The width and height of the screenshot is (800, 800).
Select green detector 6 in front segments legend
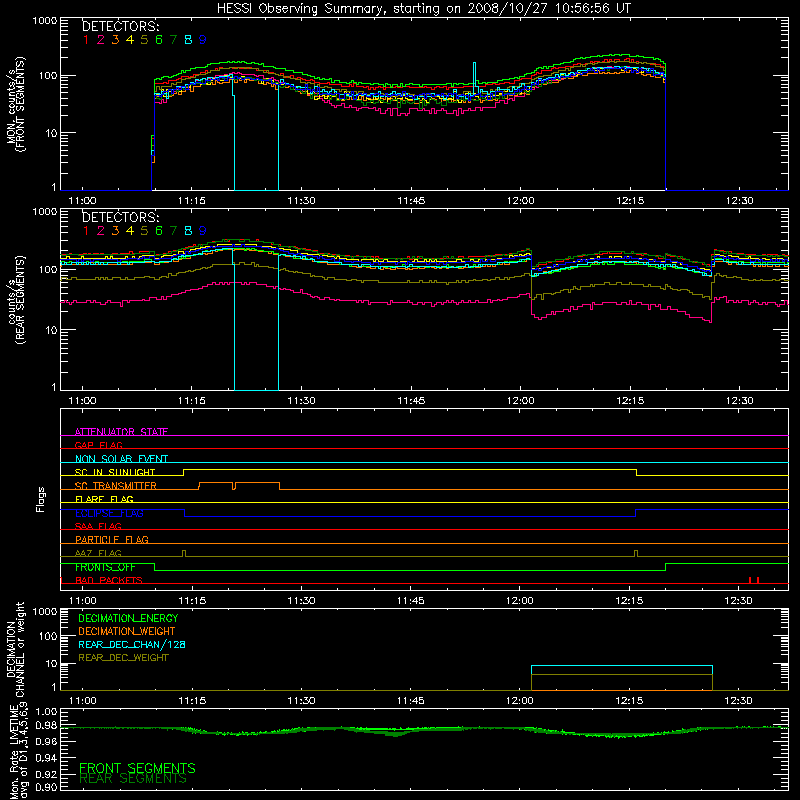coord(159,40)
